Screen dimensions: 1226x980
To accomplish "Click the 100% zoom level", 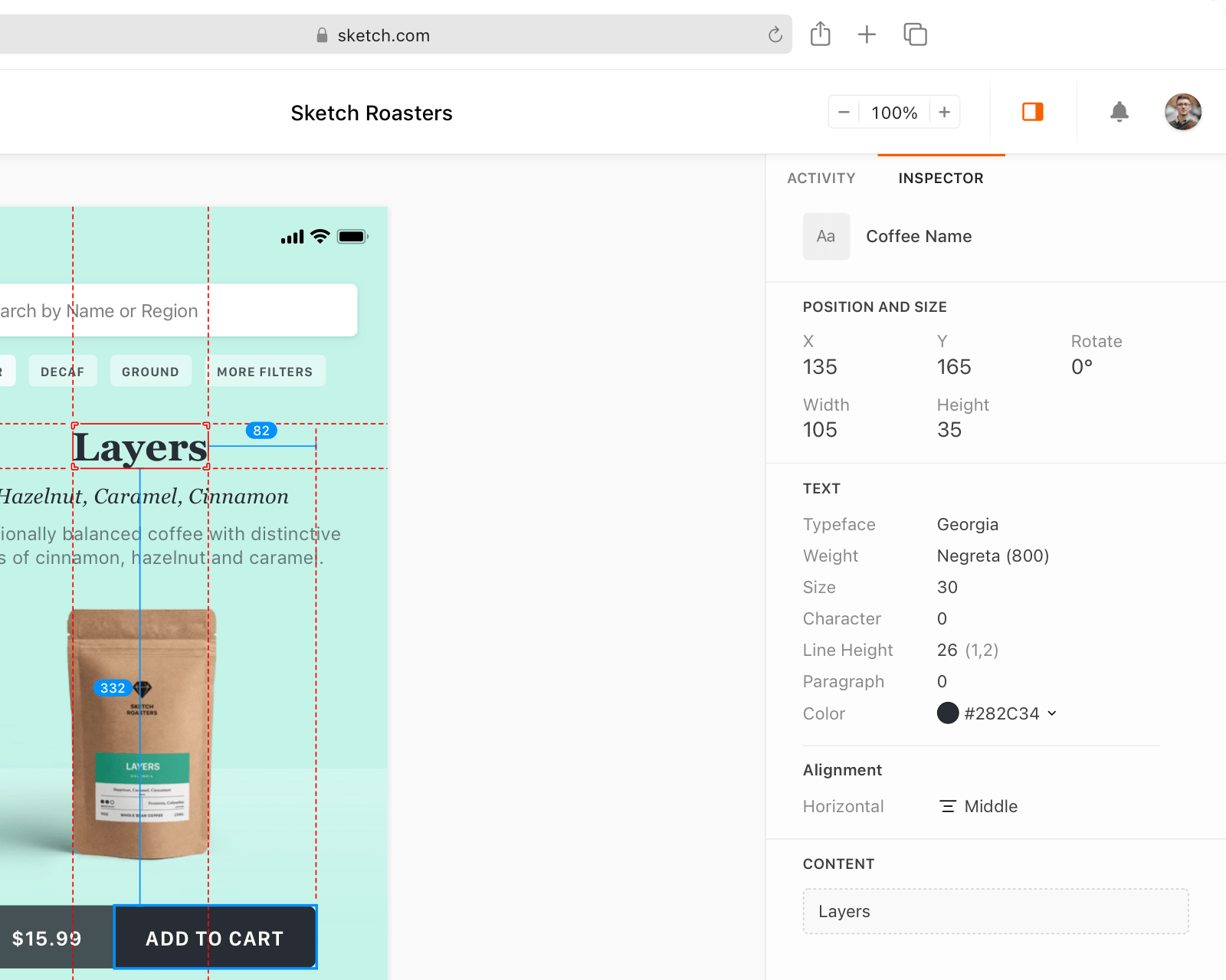I will tap(893, 113).
